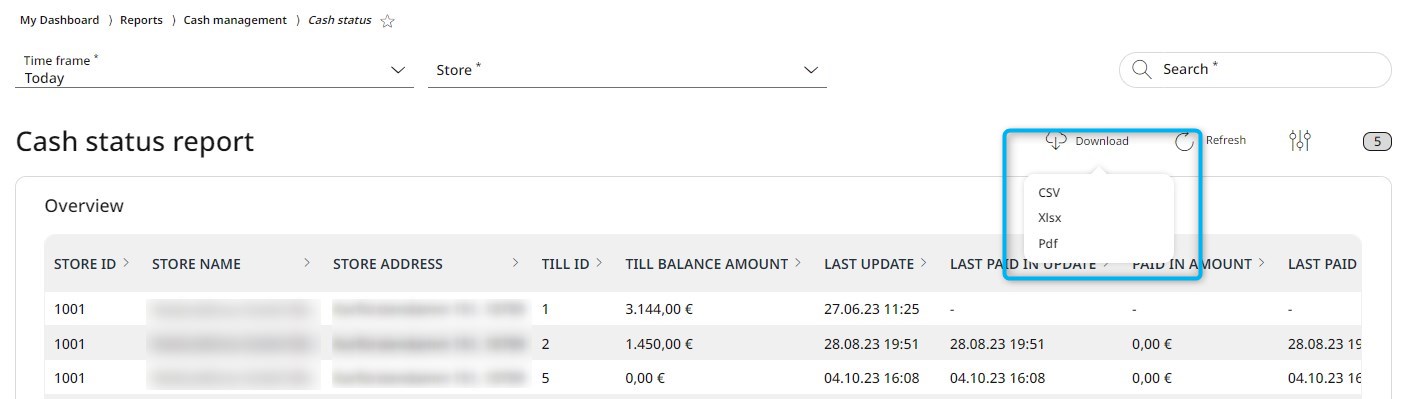Go to My Dashboard breadcrumb
The width and height of the screenshot is (1410, 399).
click(x=59, y=20)
